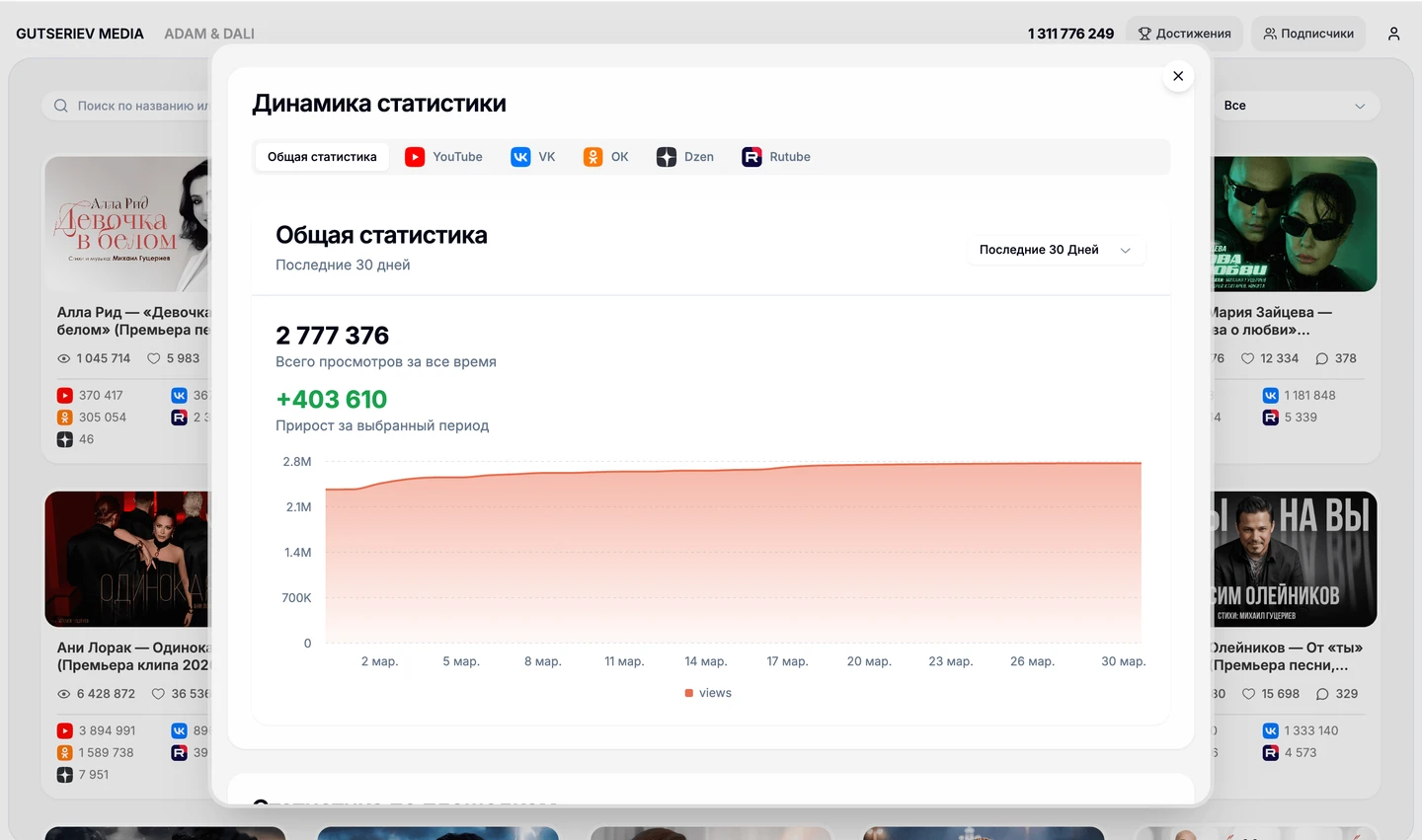Viewport: 1422px width, 840px height.
Task: Click the 30 мар. axis label
Action: (1124, 661)
